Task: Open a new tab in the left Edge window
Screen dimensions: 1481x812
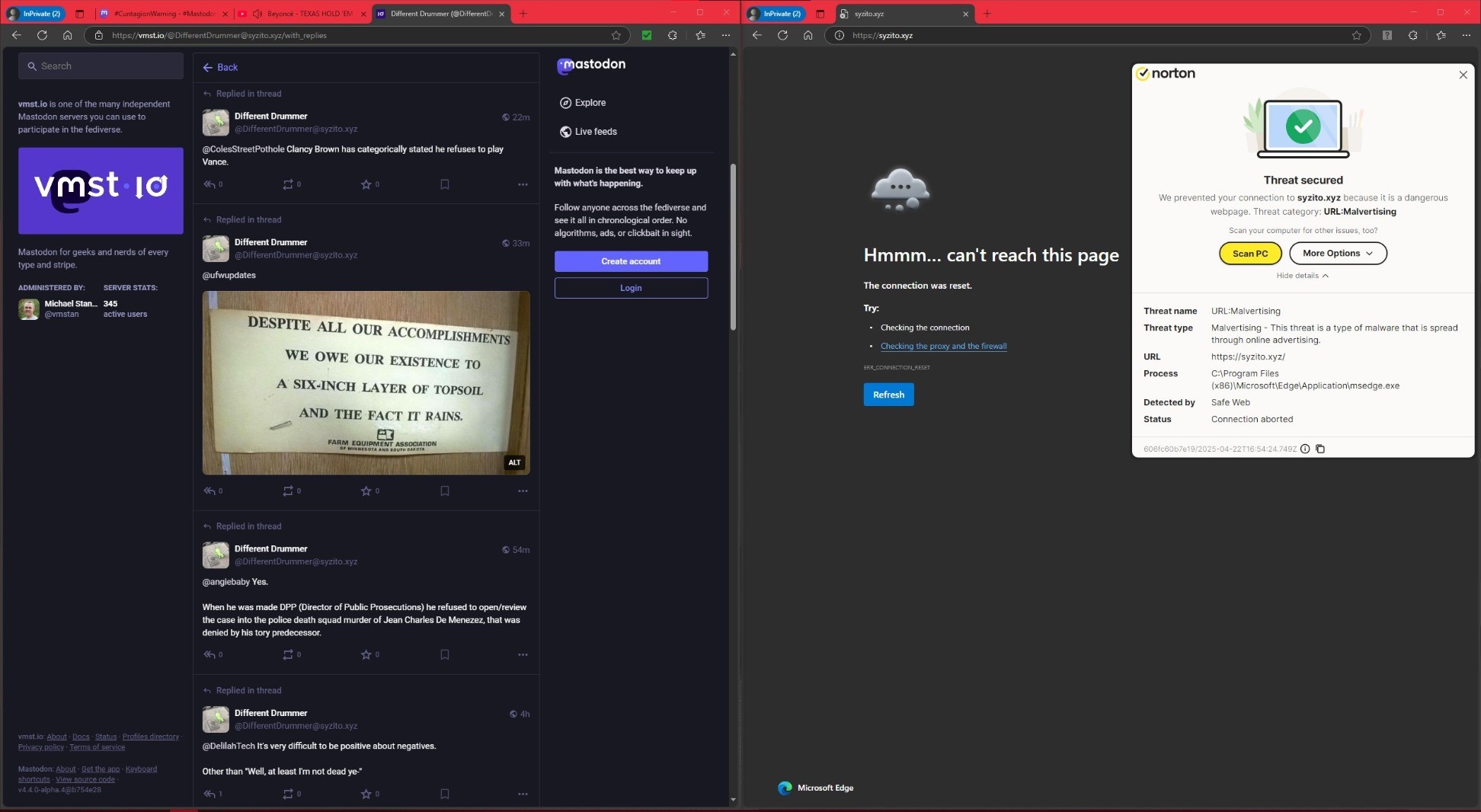Action: point(523,14)
